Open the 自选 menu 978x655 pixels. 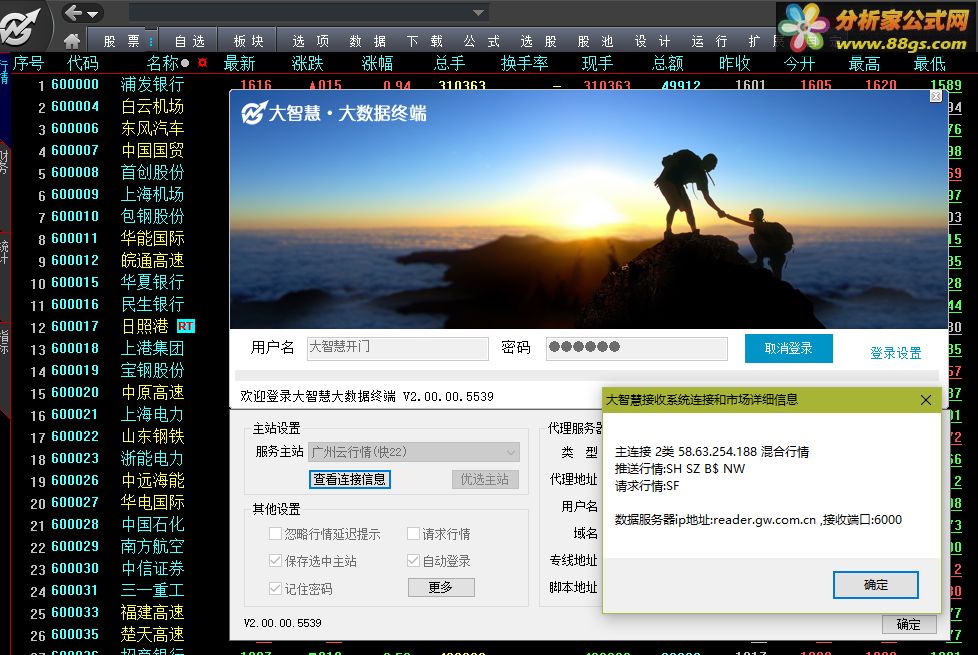[190, 41]
